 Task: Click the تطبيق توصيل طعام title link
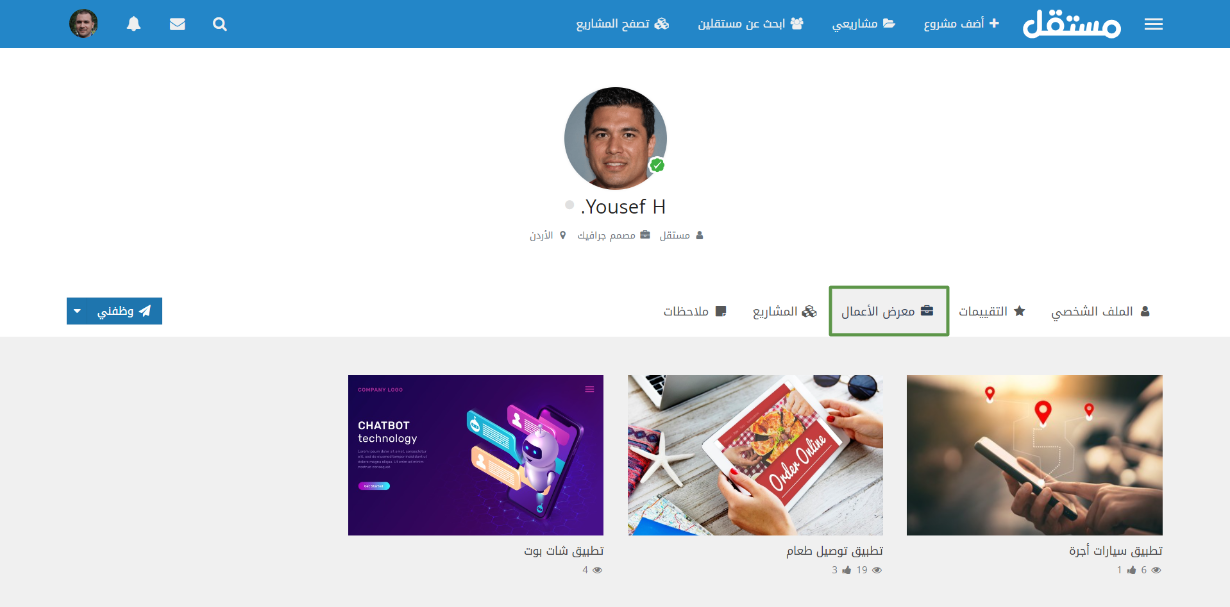pos(834,551)
